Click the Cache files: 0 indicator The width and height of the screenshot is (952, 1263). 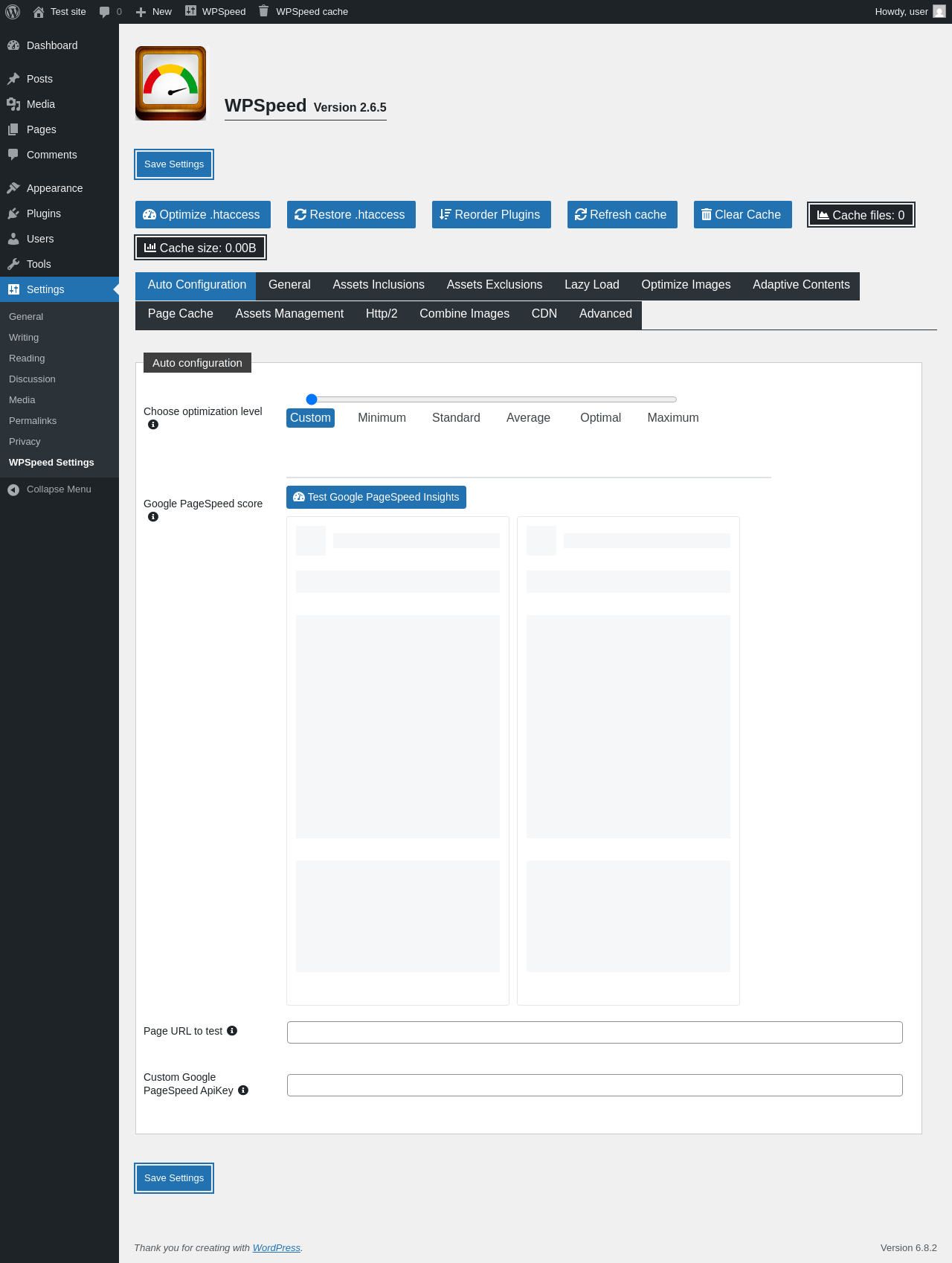(x=861, y=215)
